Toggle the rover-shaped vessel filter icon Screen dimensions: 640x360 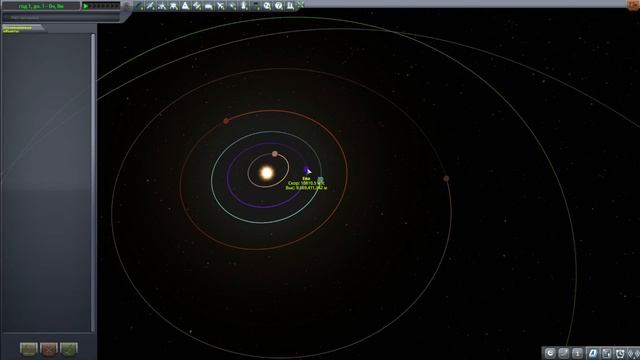(x=209, y=6)
